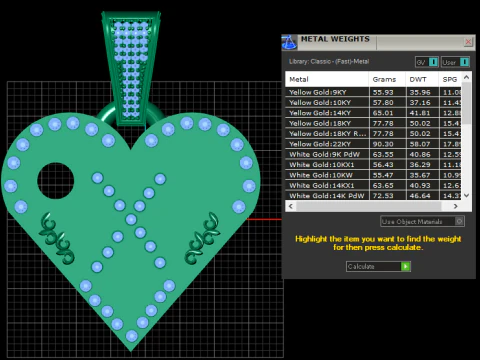Viewport: 480px width, 360px height.
Task: Select the White Gold:14K PdW row
Action: point(373,195)
